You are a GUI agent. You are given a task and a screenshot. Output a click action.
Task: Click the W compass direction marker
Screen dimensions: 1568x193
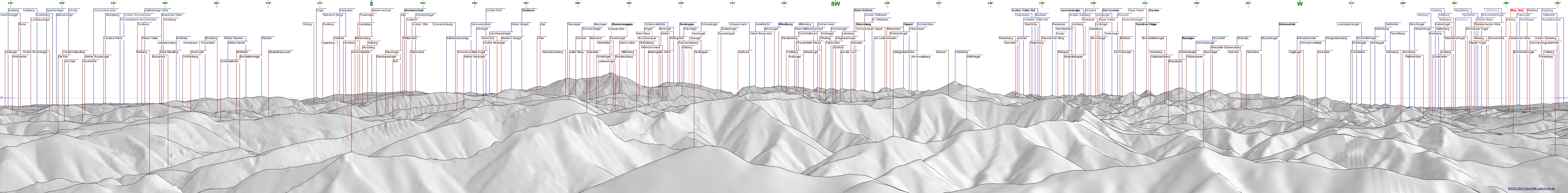coord(1300,4)
